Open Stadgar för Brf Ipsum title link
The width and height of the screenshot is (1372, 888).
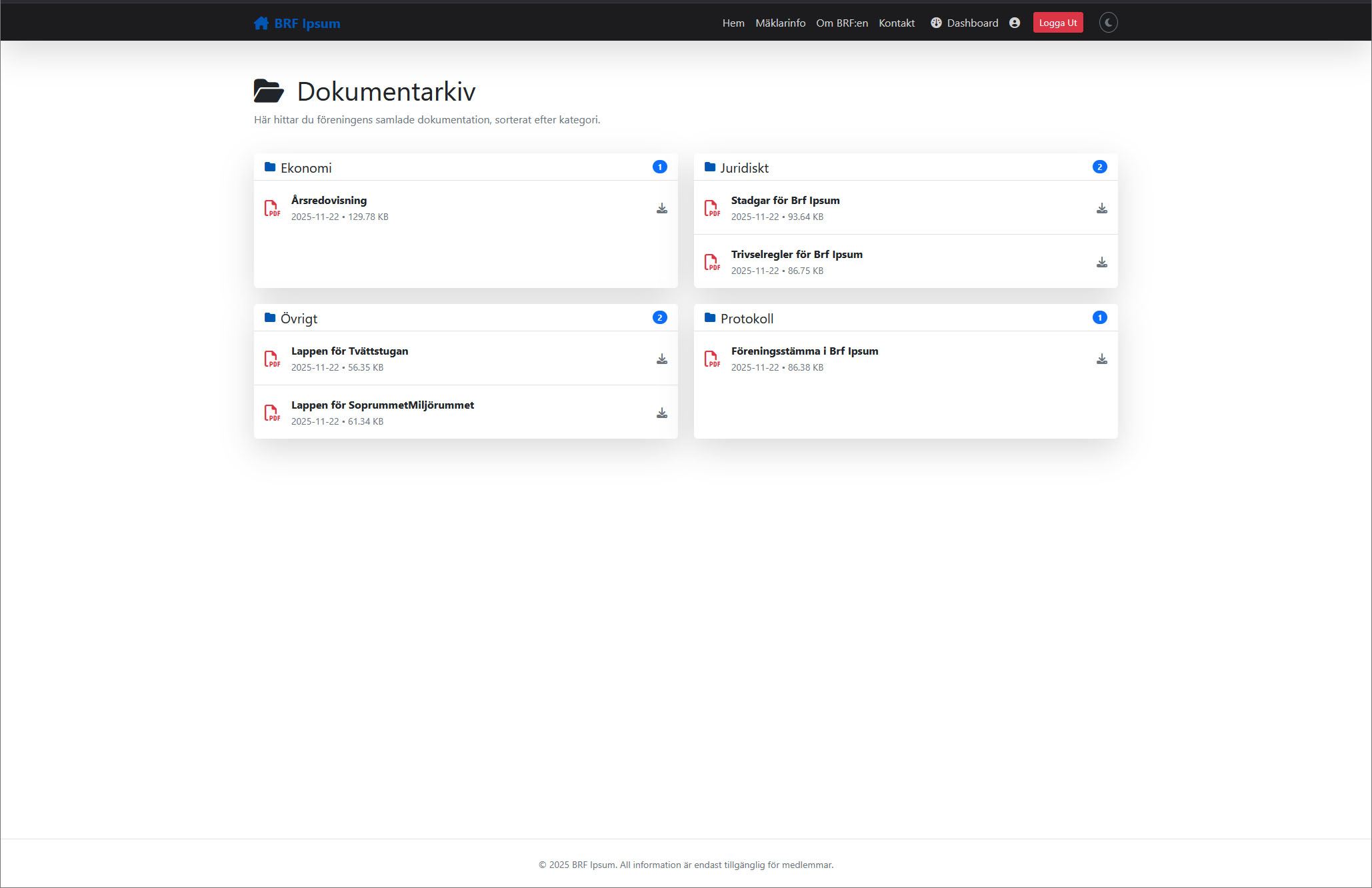(x=785, y=200)
